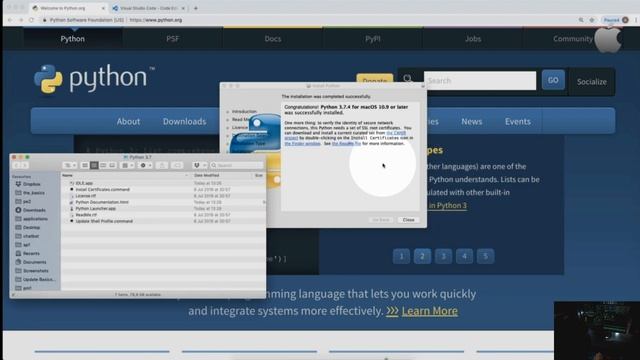Viewport: 640px width, 360px height.
Task: Open the News menu on python.org
Action: (x=471, y=121)
